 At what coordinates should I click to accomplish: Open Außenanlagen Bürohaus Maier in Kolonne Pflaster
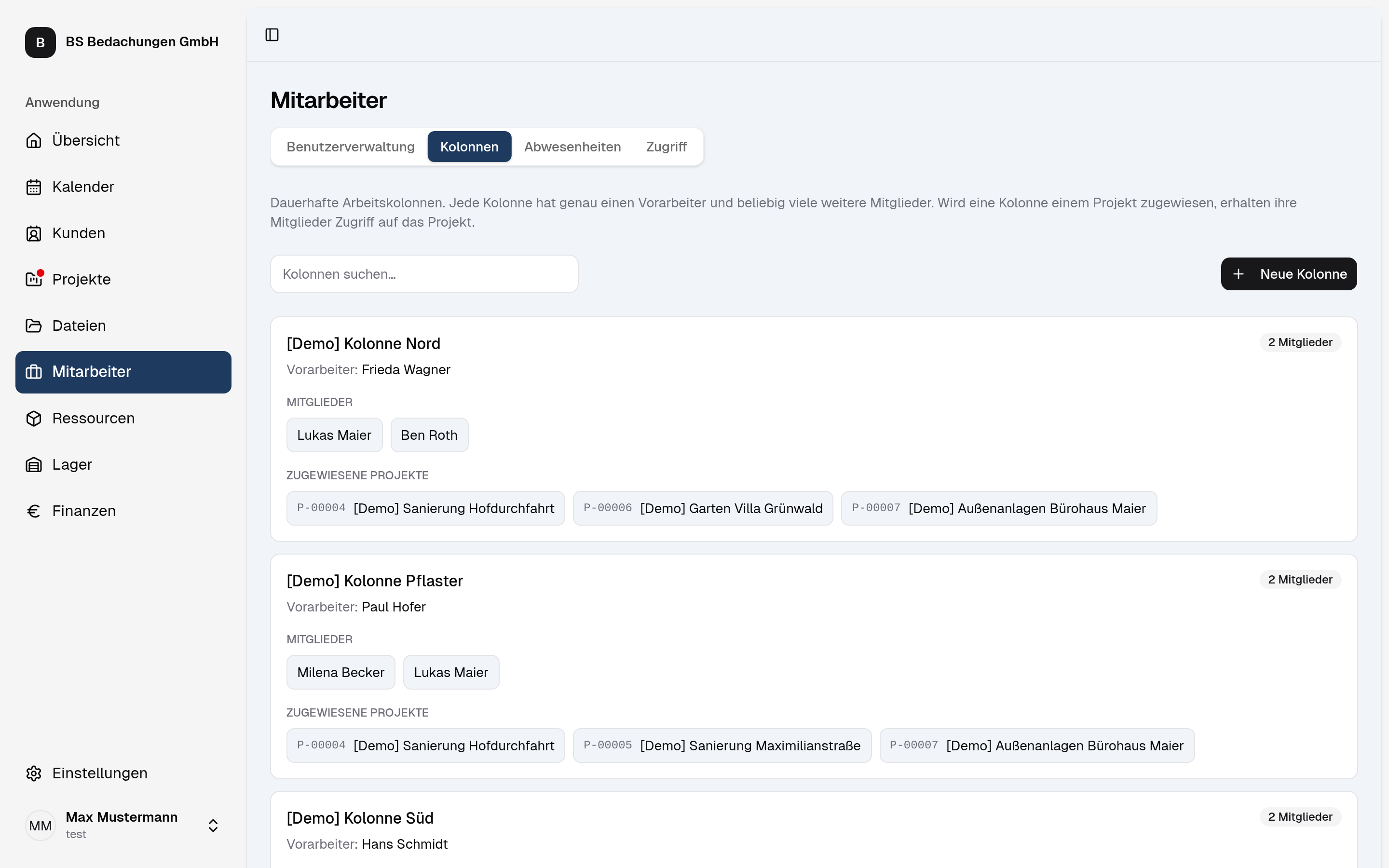tap(1037, 746)
